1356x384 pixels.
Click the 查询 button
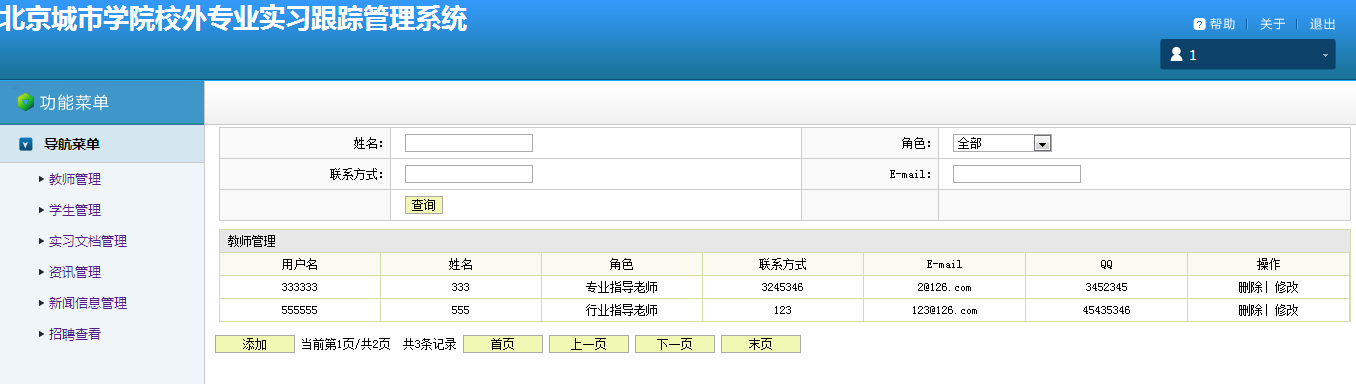(424, 205)
